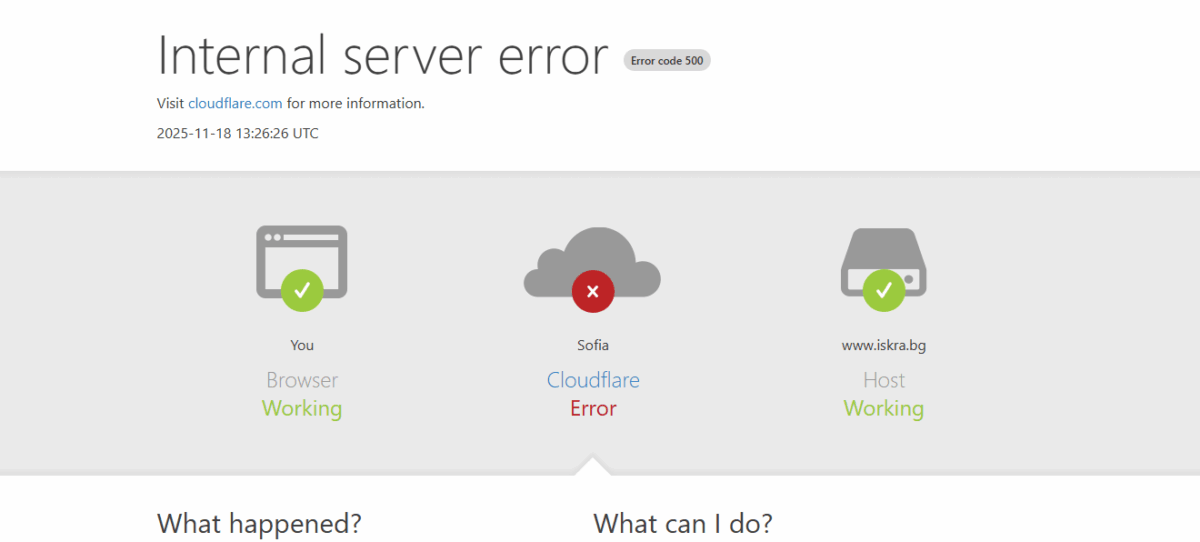Viewport: 1200px width, 542px height.
Task: Open the blue Cloudflare link under Sofia
Action: [x=592, y=380]
